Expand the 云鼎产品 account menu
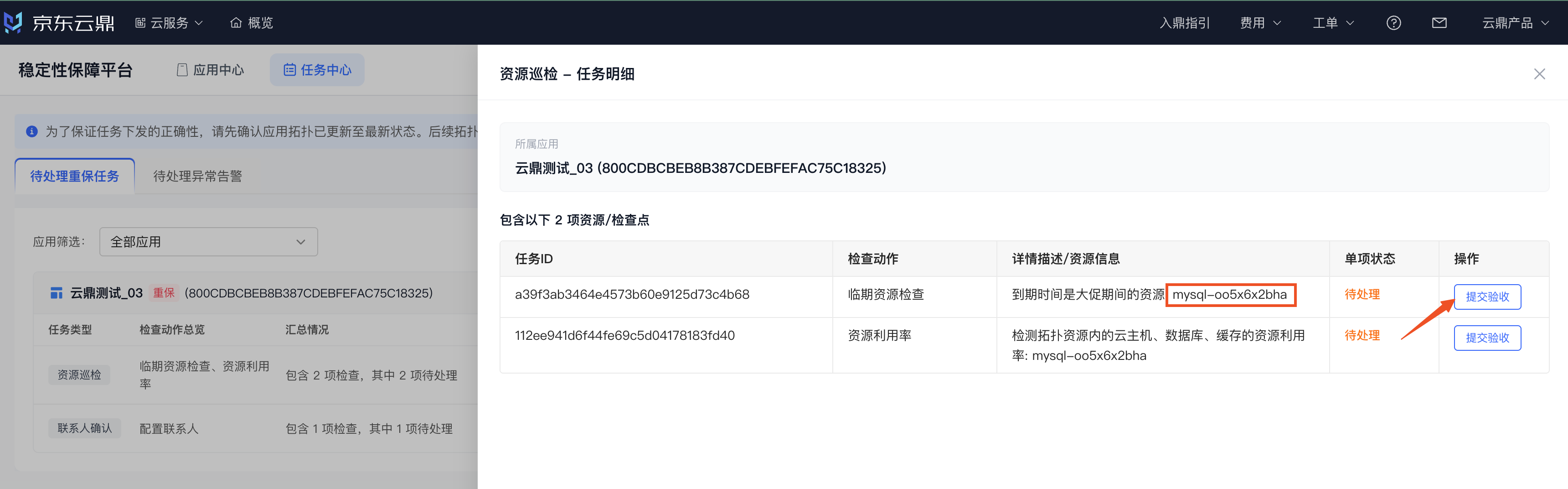The height and width of the screenshot is (489, 1568). point(1515,22)
